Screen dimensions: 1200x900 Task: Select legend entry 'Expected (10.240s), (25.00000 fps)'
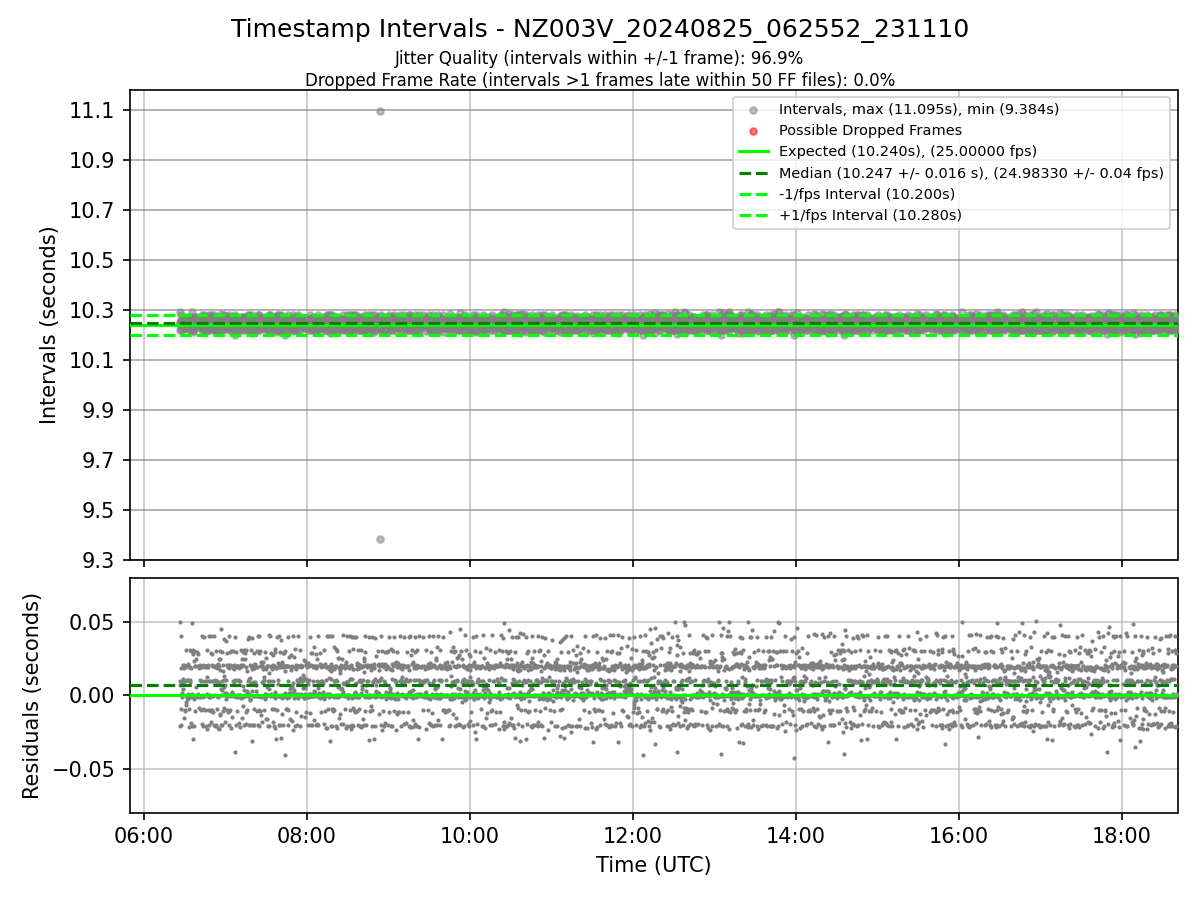(908, 151)
